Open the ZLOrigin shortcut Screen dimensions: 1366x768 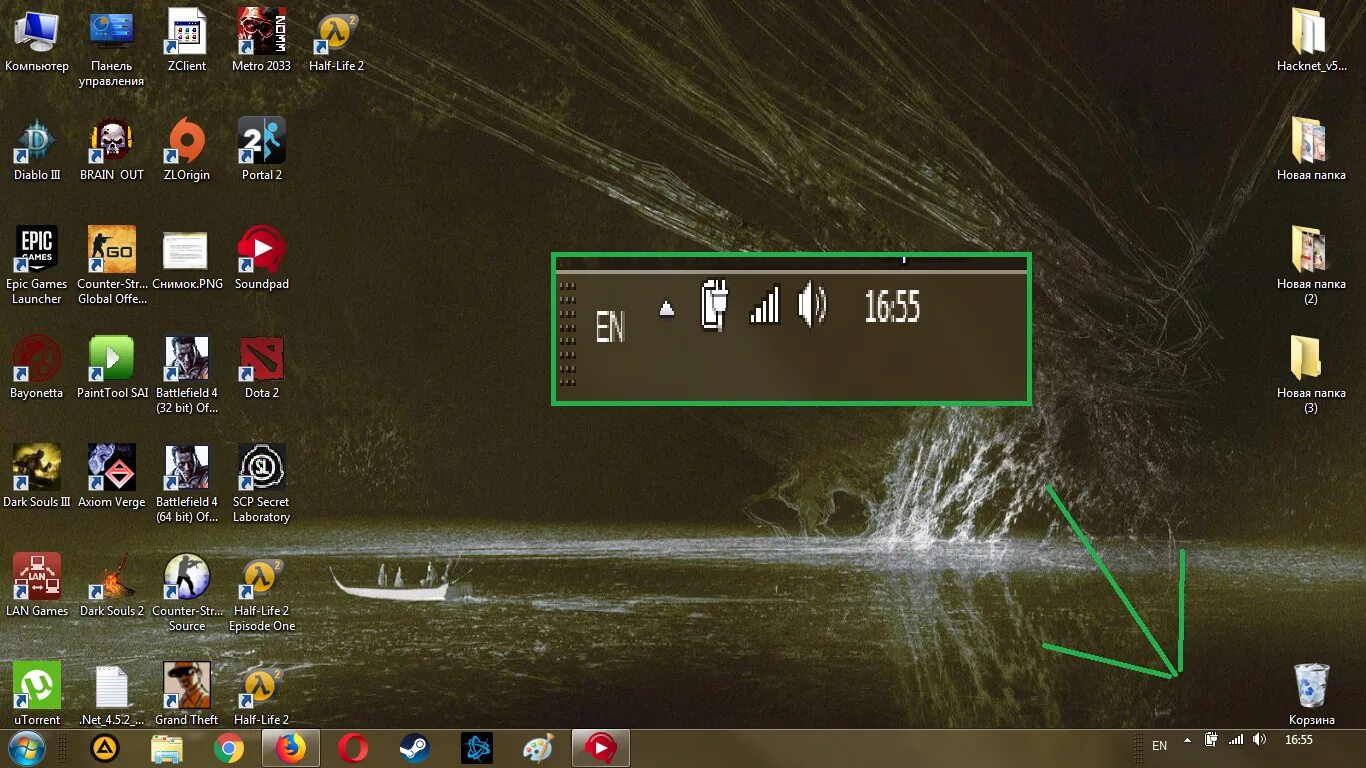click(187, 149)
